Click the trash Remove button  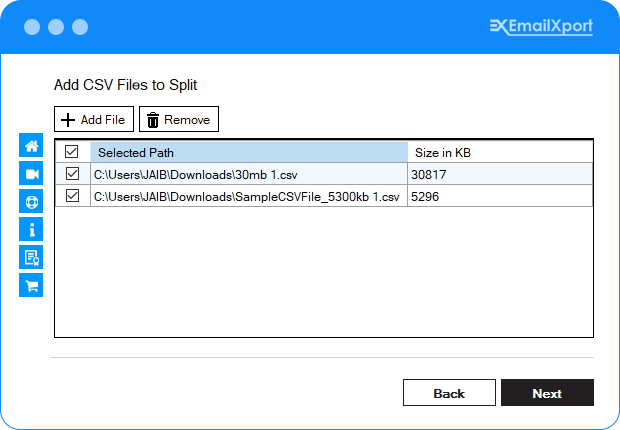pos(178,120)
